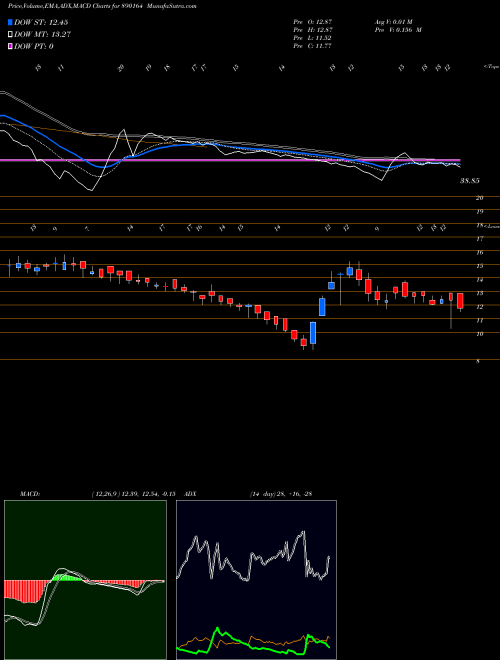Click the blue DOW ST legend swatch

[x=10, y=22]
